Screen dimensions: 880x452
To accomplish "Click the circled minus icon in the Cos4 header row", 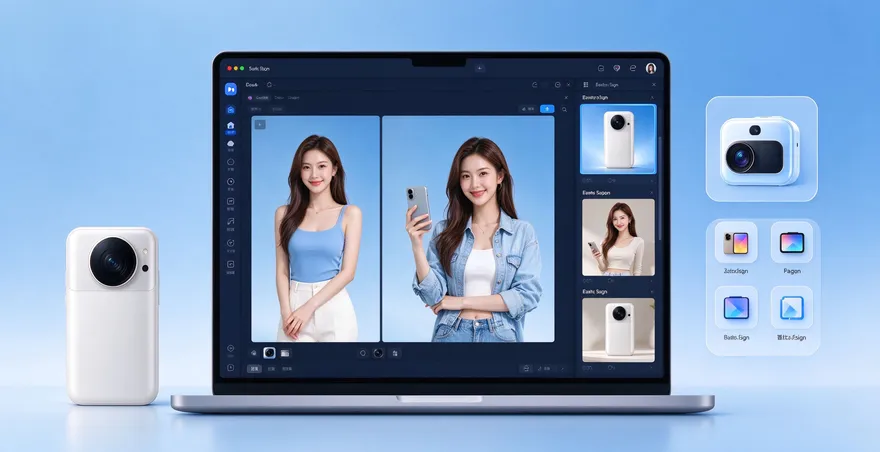I will (x=557, y=85).
